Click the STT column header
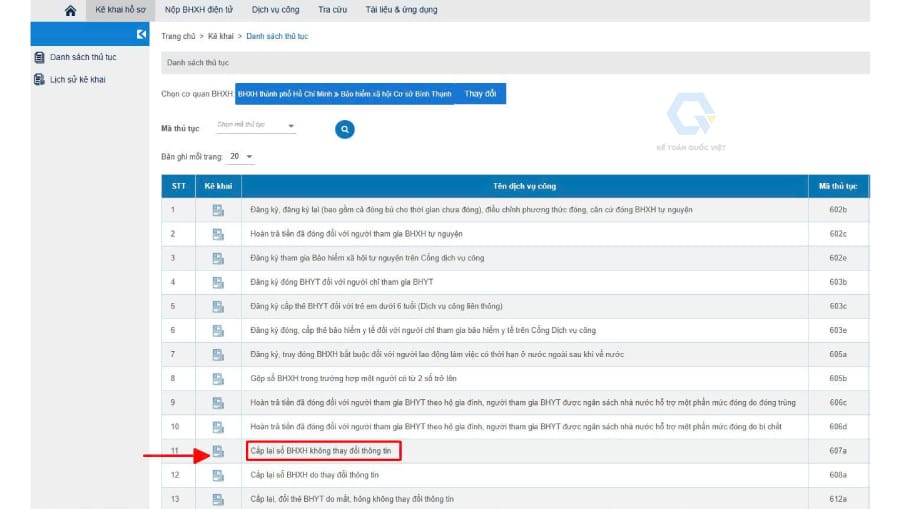 point(179,186)
